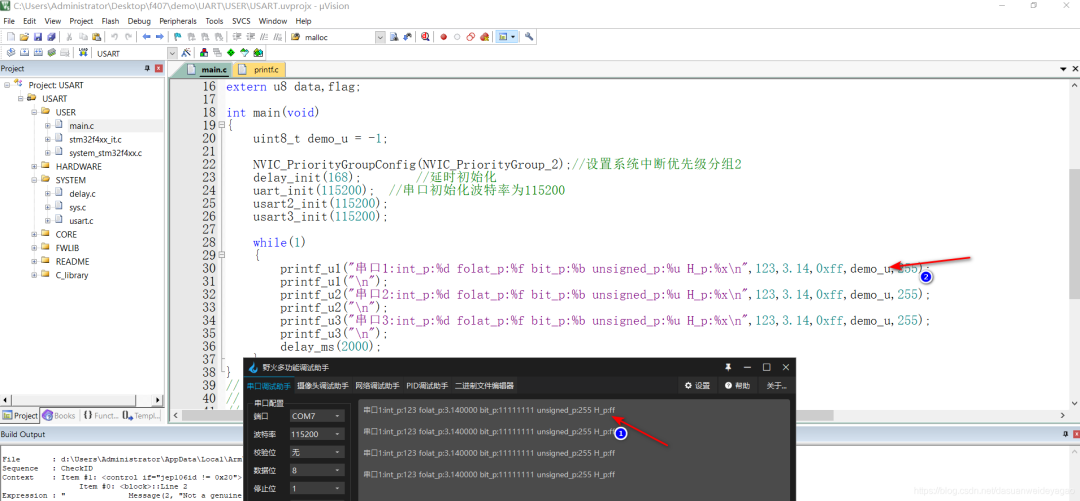This screenshot has width=1080, height=501.
Task: Open Configuration via the wrench icon
Action: (x=529, y=37)
